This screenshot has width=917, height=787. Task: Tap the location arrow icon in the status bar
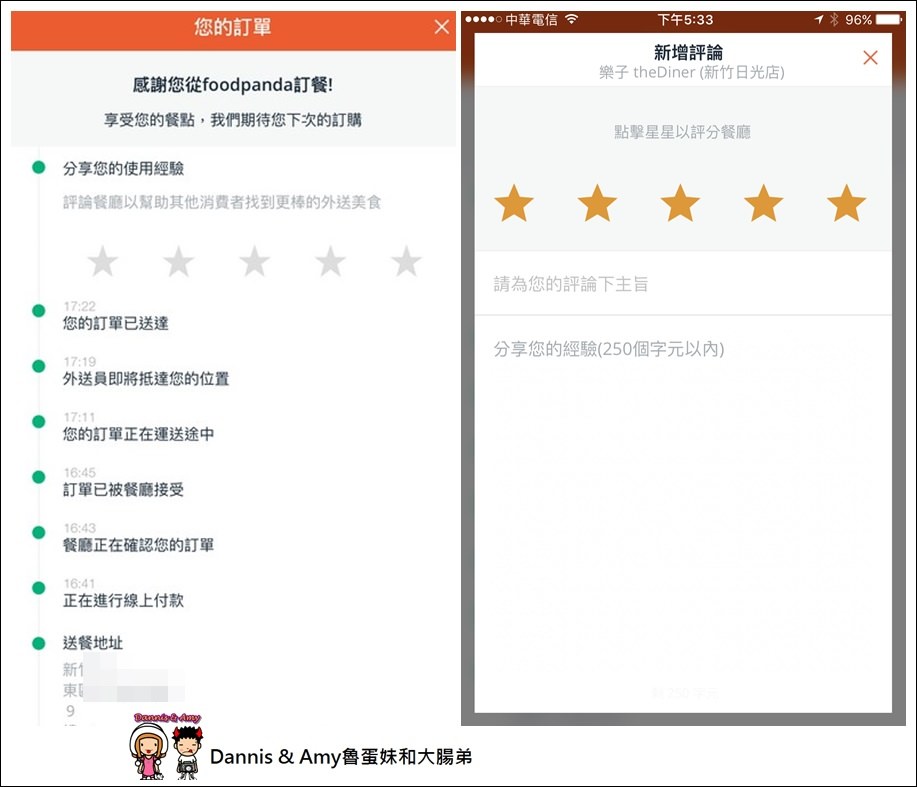[x=819, y=19]
